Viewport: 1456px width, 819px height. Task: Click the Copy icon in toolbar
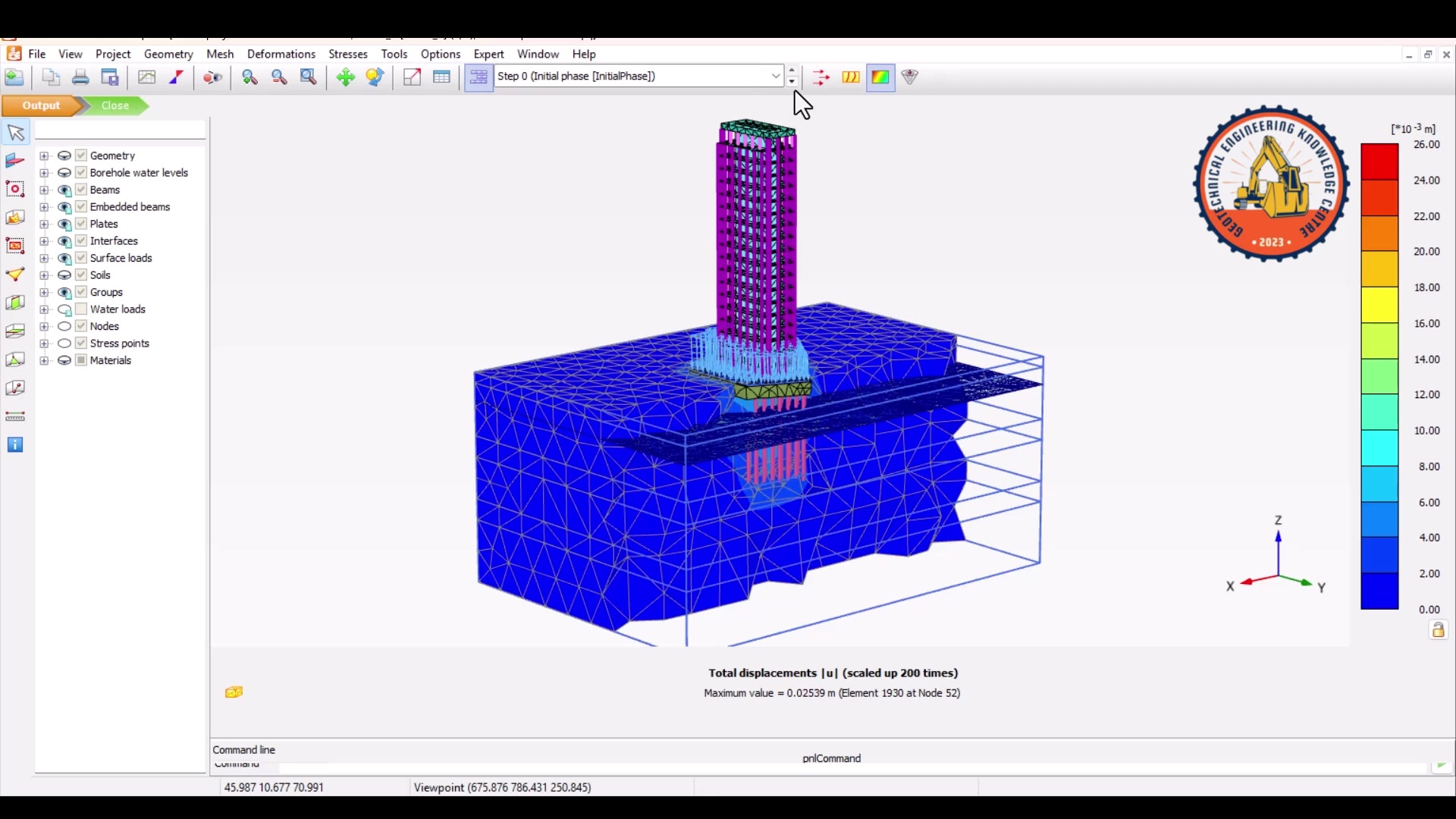(51, 77)
